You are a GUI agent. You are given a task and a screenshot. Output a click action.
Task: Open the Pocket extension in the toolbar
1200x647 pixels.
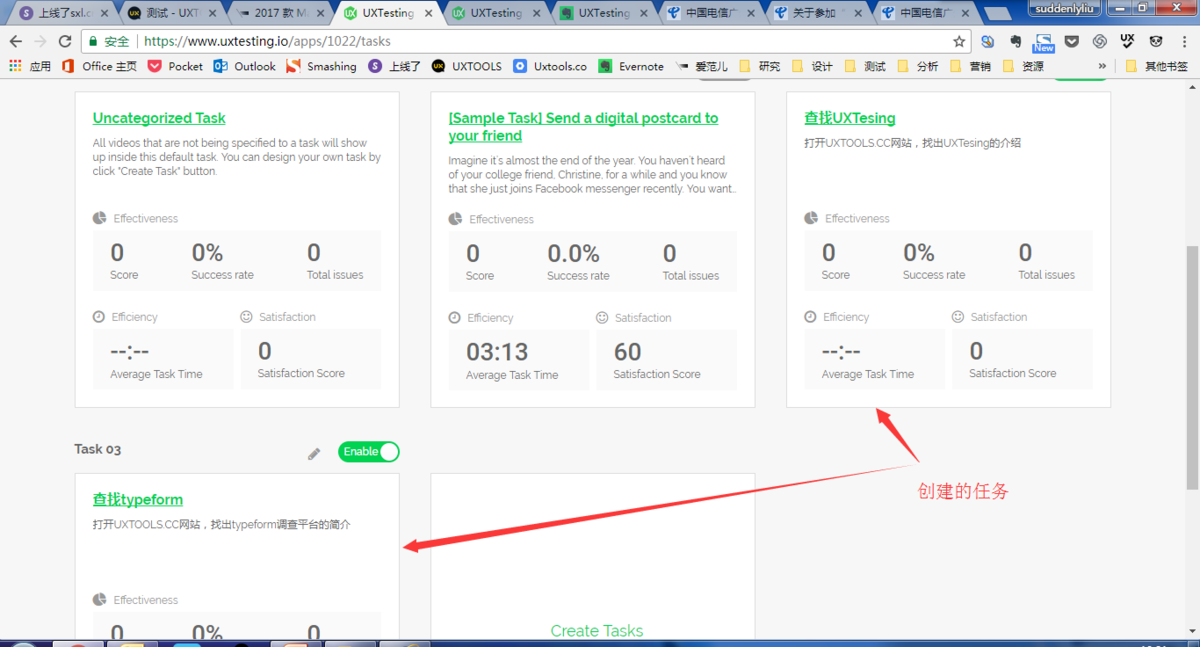[1071, 42]
